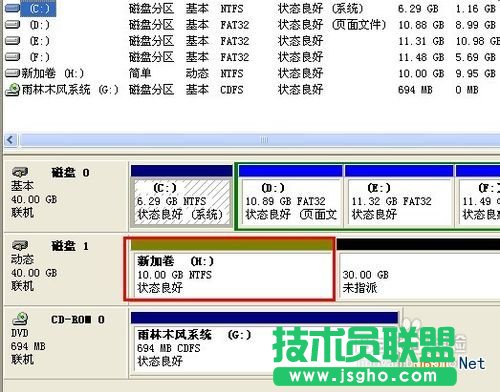Click 动态 type cell in H: row
This screenshot has width=500, height=392.
pyautogui.click(x=197, y=73)
